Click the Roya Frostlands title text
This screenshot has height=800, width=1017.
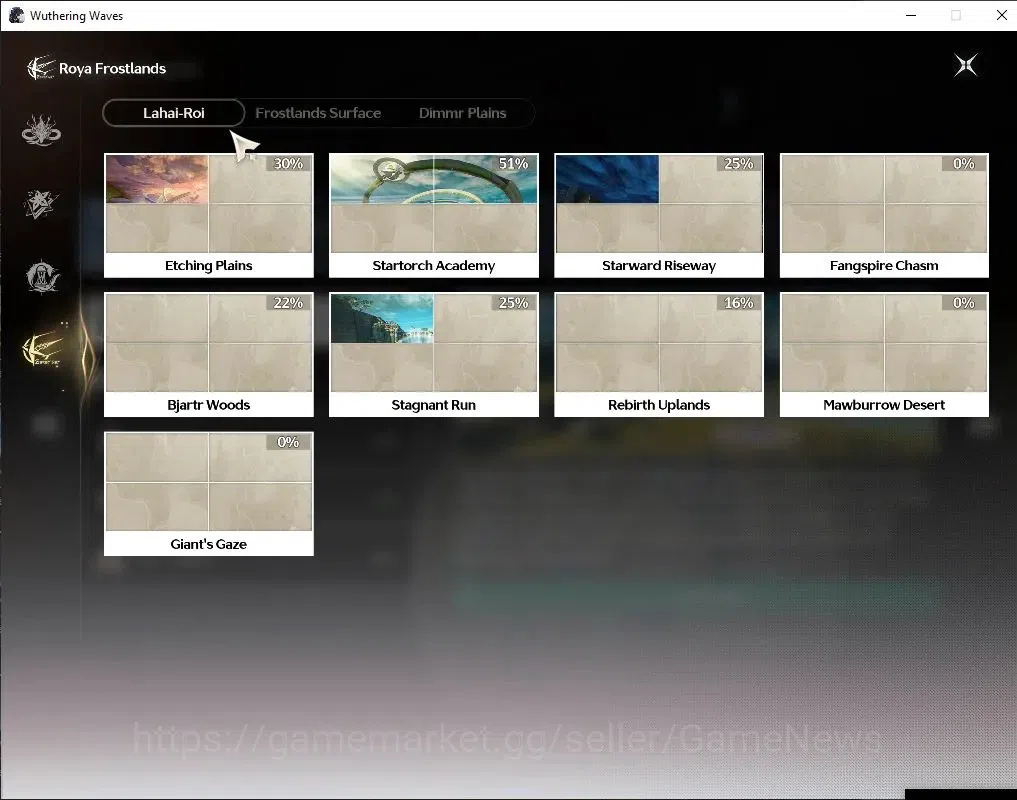[x=112, y=68]
